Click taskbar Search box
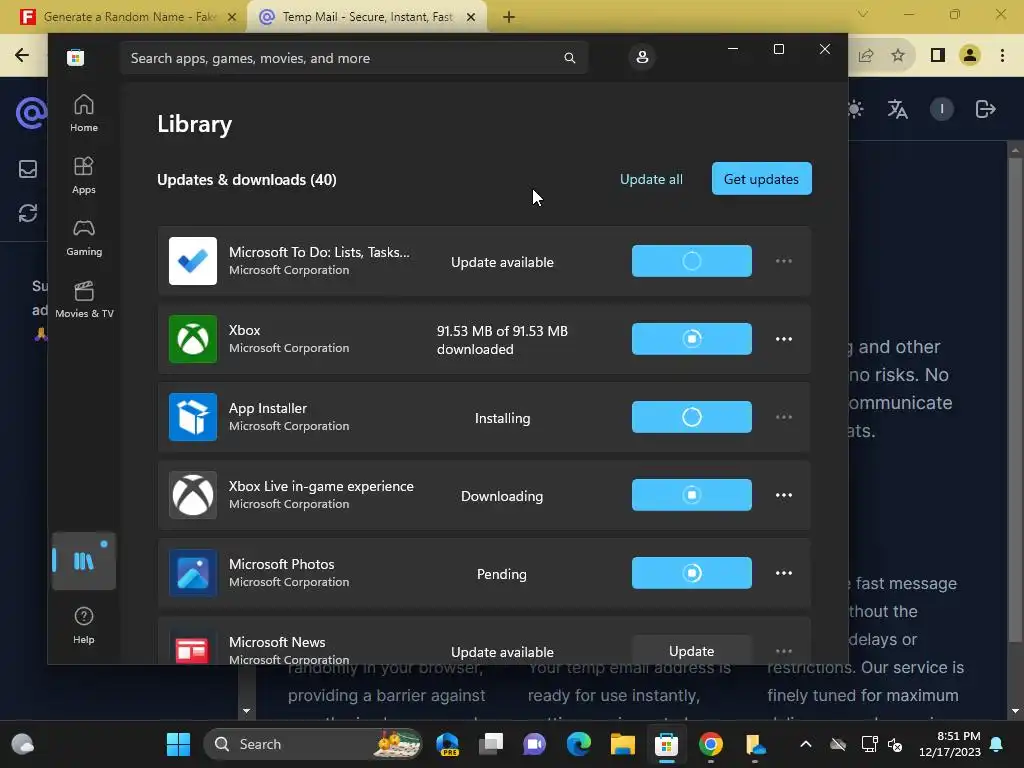This screenshot has height=768, width=1024. (312, 744)
